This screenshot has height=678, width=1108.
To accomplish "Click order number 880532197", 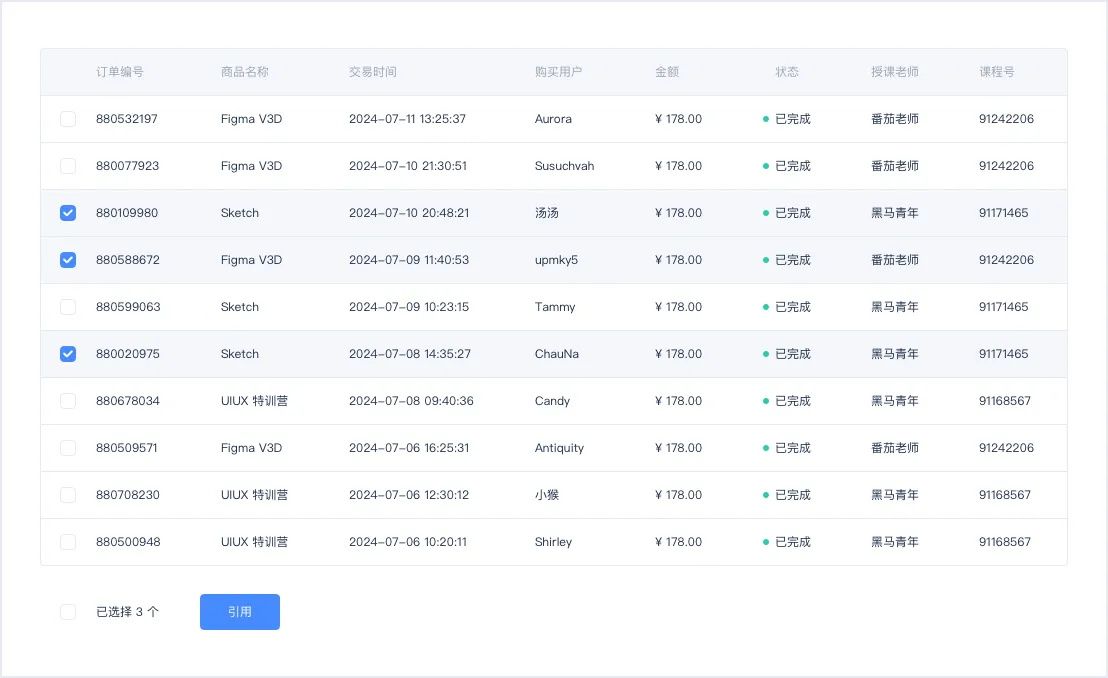I will [126, 119].
